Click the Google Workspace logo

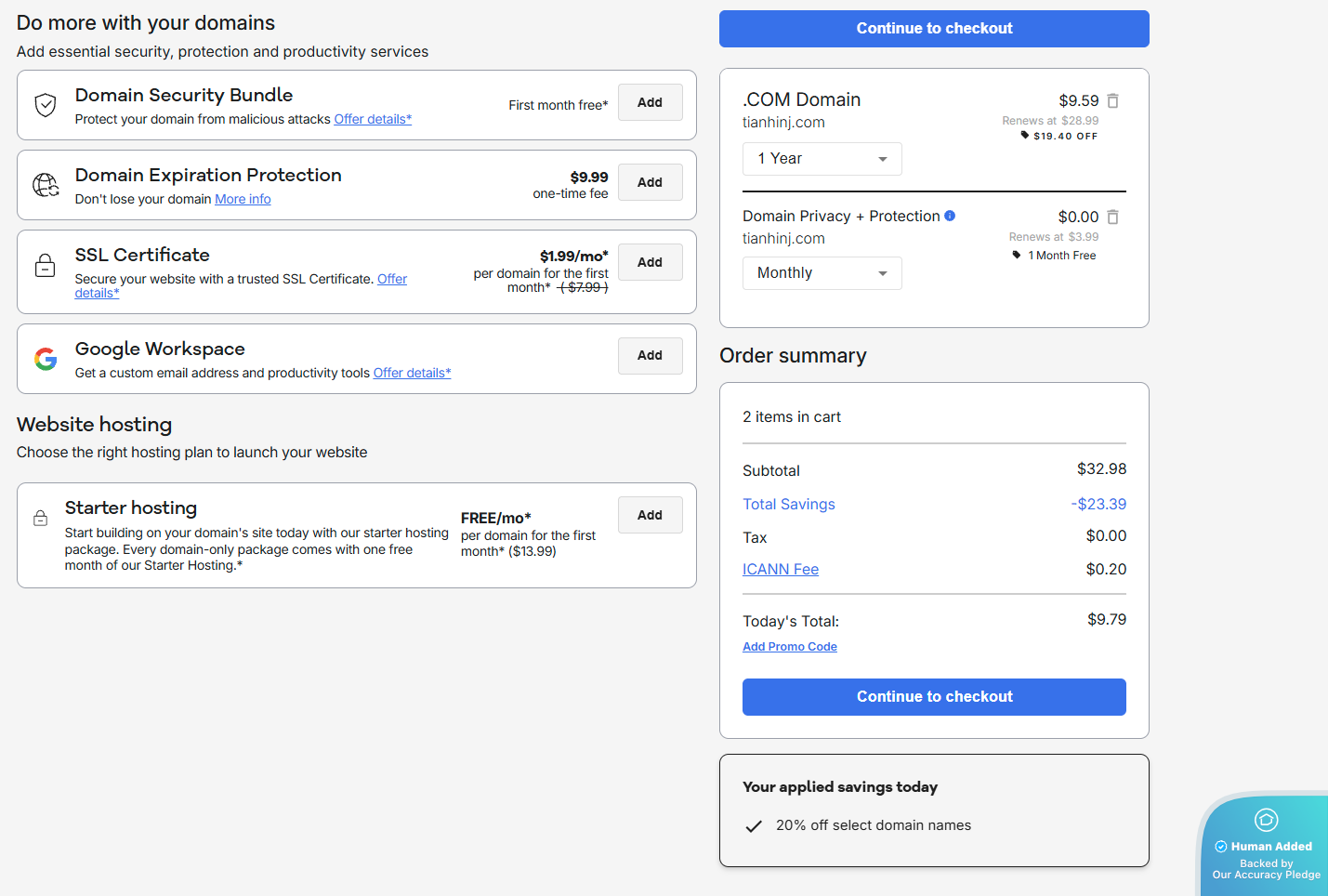tap(46, 359)
